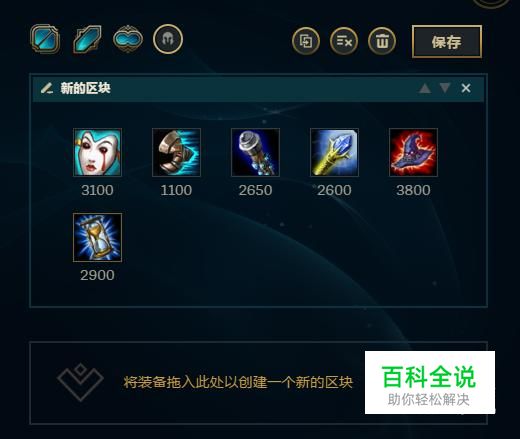Click the 保存 save button
Screen dimensions: 520x439
click(x=447, y=42)
